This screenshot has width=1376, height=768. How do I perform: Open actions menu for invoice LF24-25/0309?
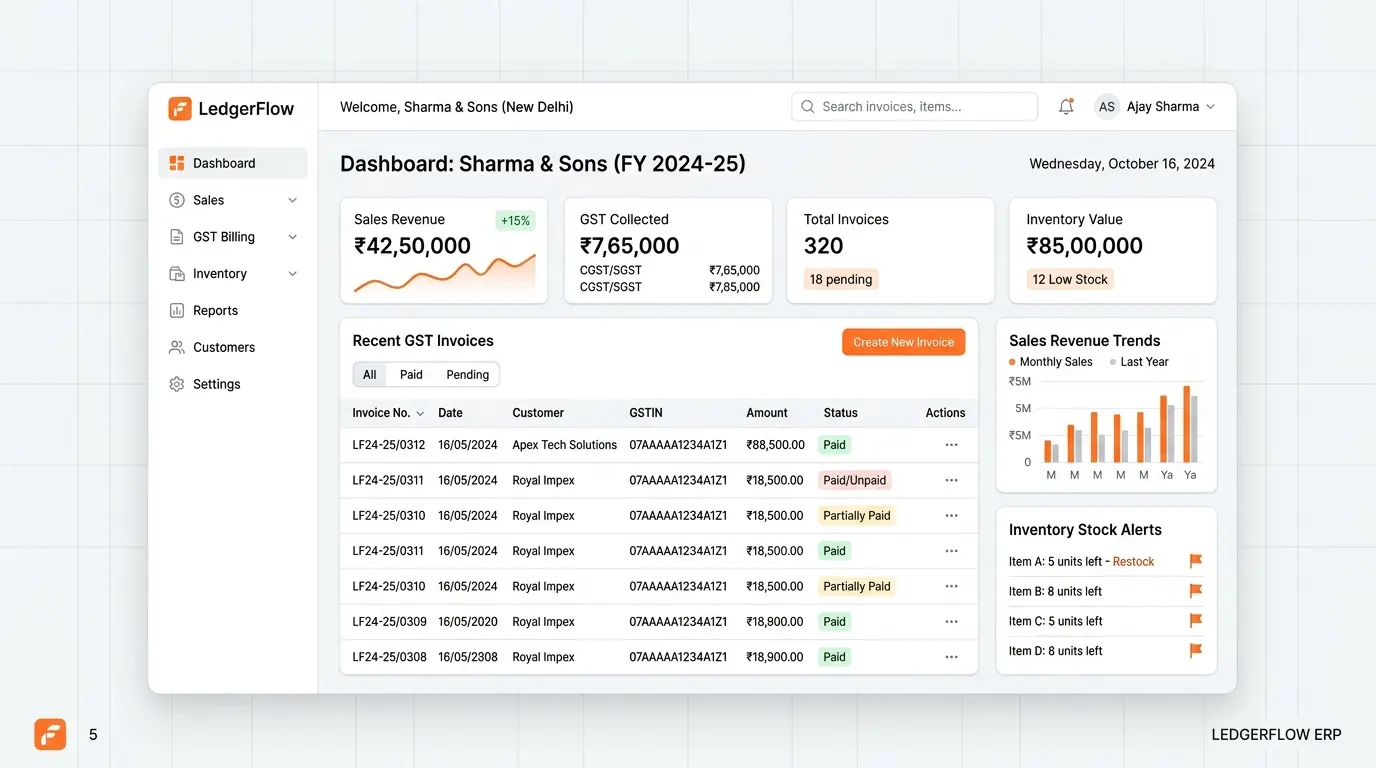coord(951,622)
